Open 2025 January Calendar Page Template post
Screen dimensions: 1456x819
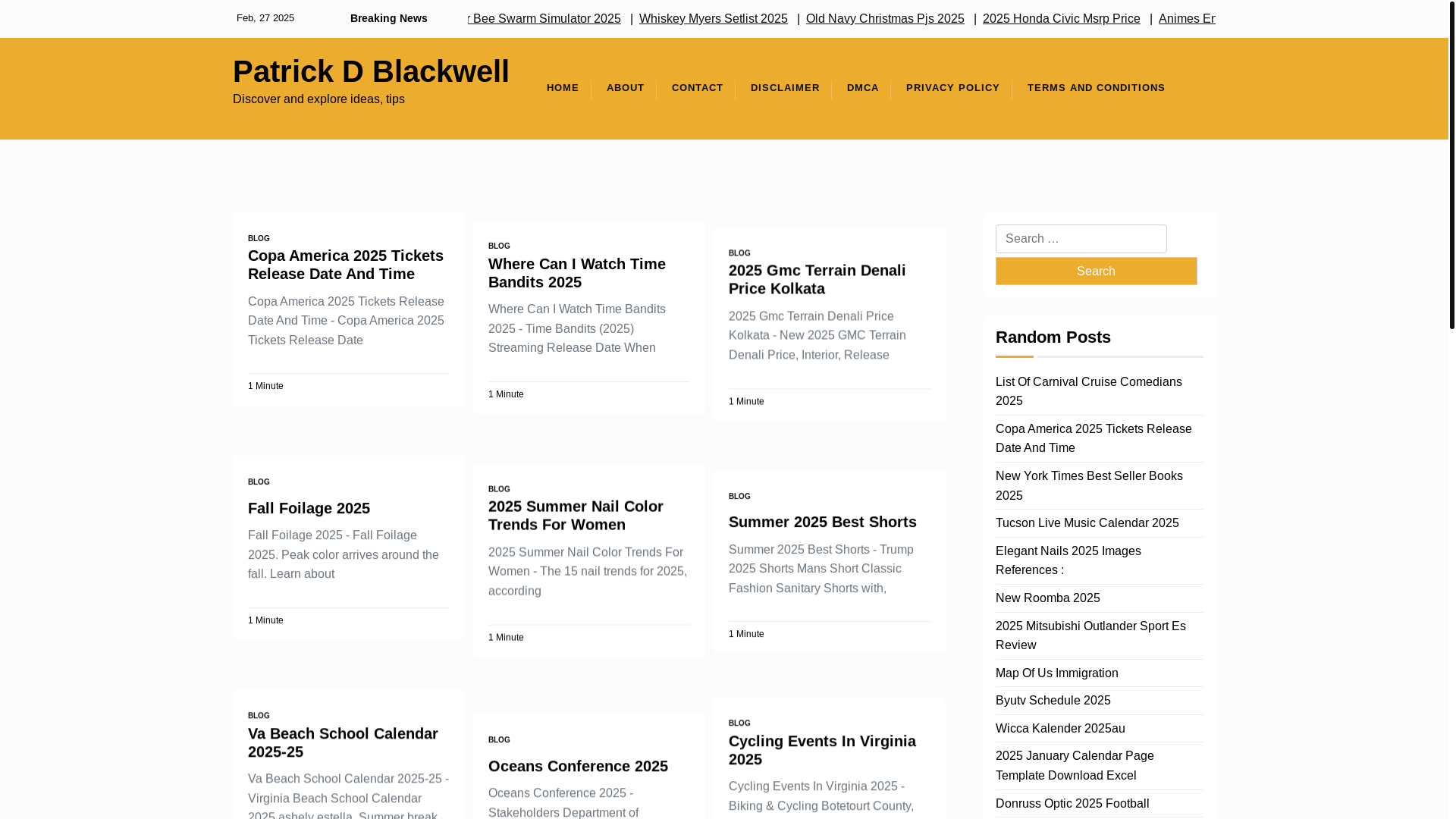(1075, 766)
